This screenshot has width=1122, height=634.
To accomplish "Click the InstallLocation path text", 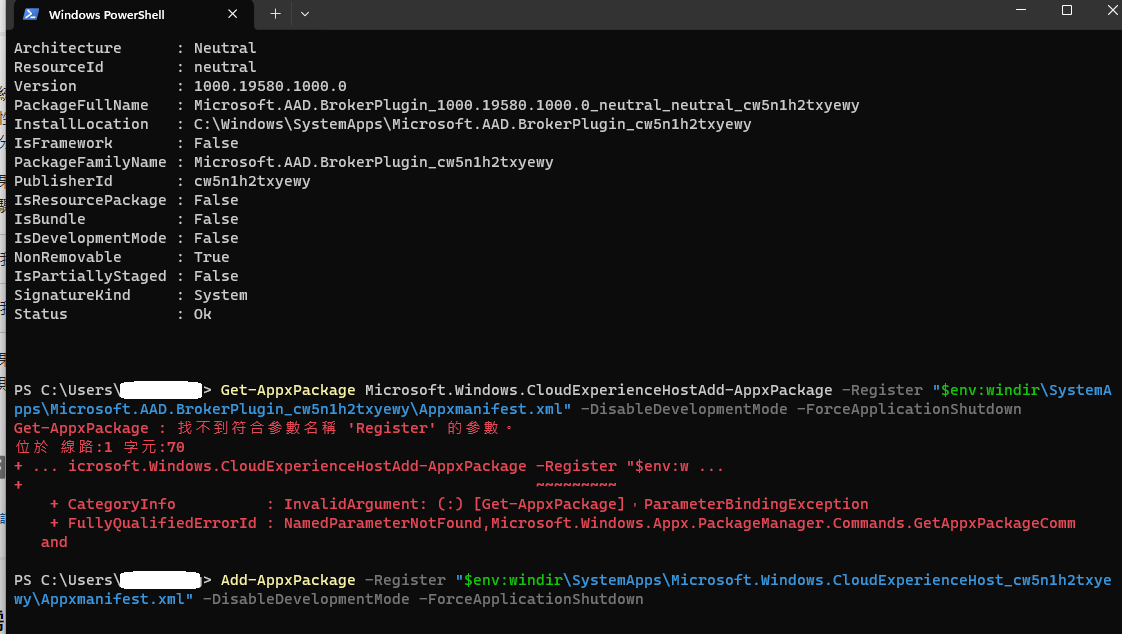I will (472, 125).
